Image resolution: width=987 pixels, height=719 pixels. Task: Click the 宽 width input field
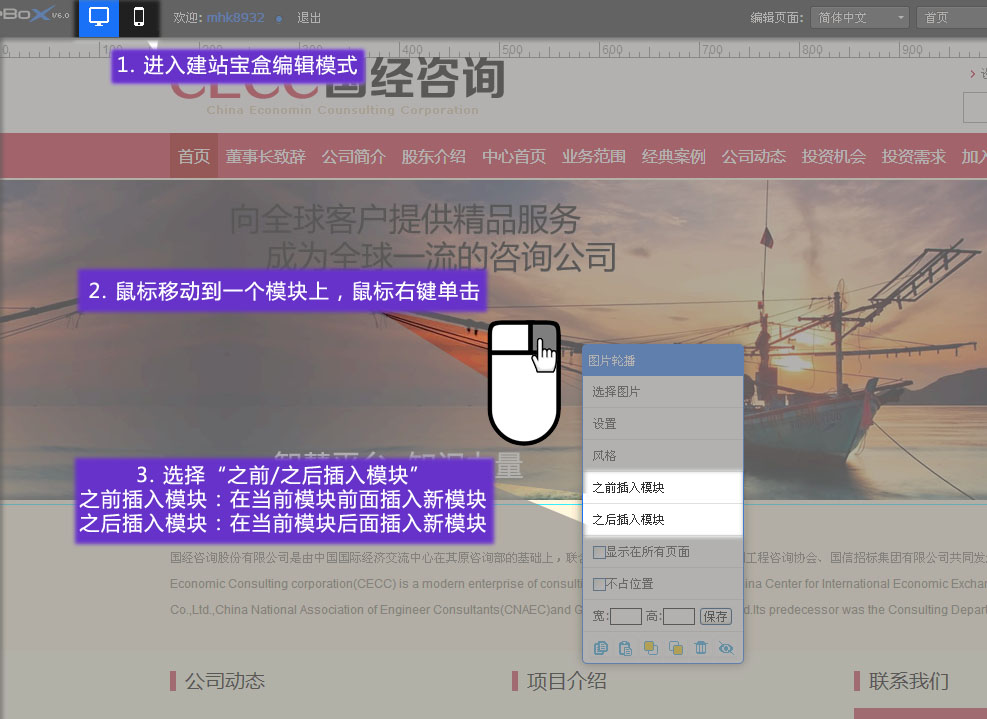click(626, 617)
